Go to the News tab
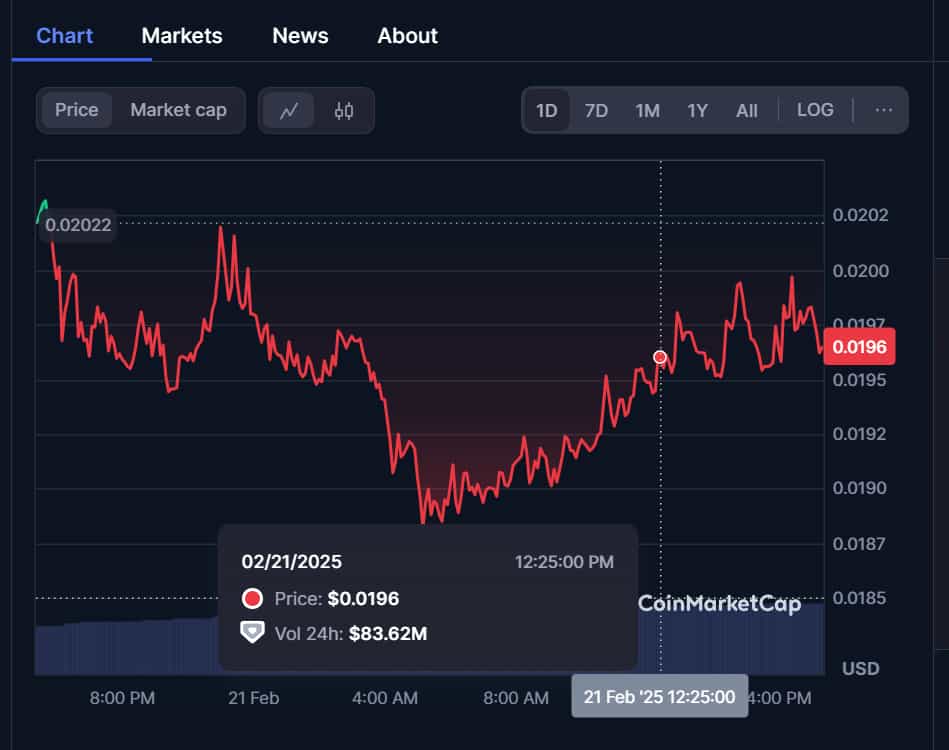The width and height of the screenshot is (949, 750). tap(300, 36)
